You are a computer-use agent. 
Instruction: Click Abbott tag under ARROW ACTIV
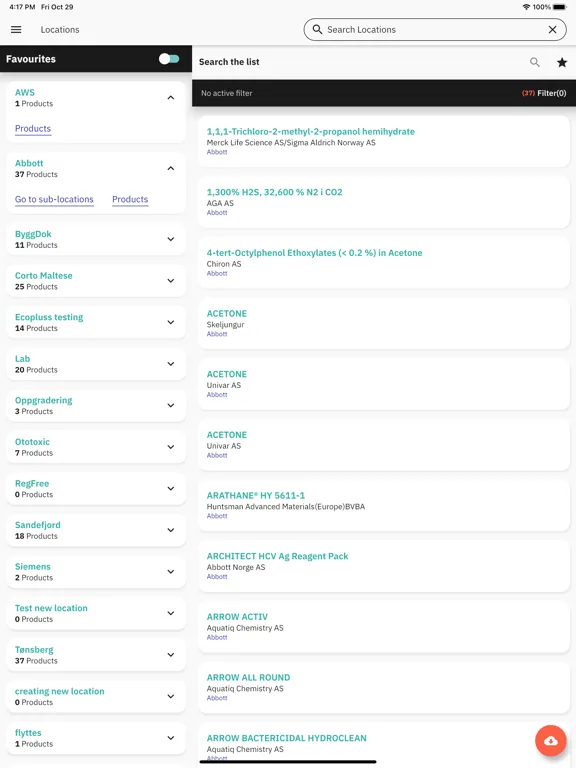217,637
